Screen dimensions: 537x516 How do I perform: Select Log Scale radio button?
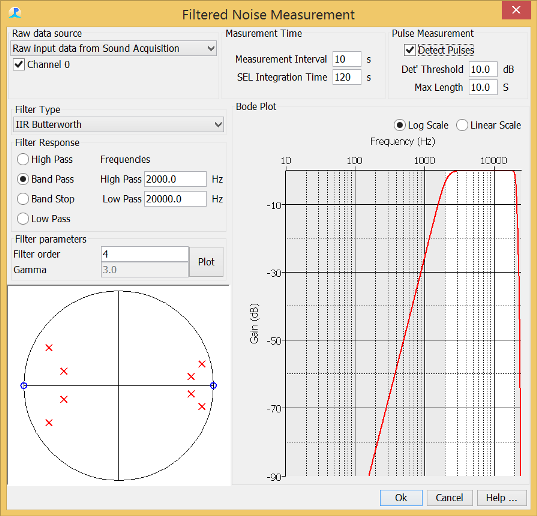pos(400,125)
